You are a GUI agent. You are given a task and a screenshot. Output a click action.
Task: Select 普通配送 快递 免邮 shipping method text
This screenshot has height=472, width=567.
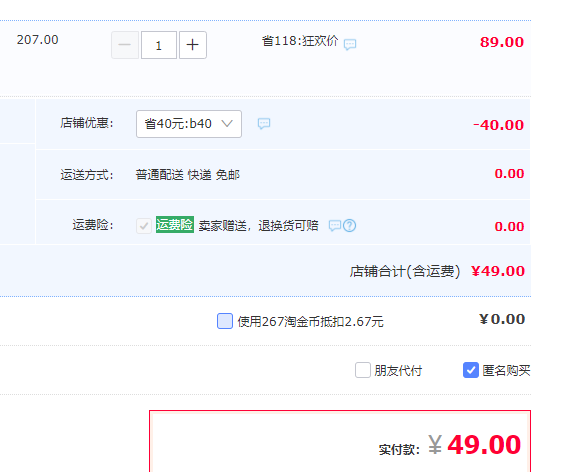point(188,175)
